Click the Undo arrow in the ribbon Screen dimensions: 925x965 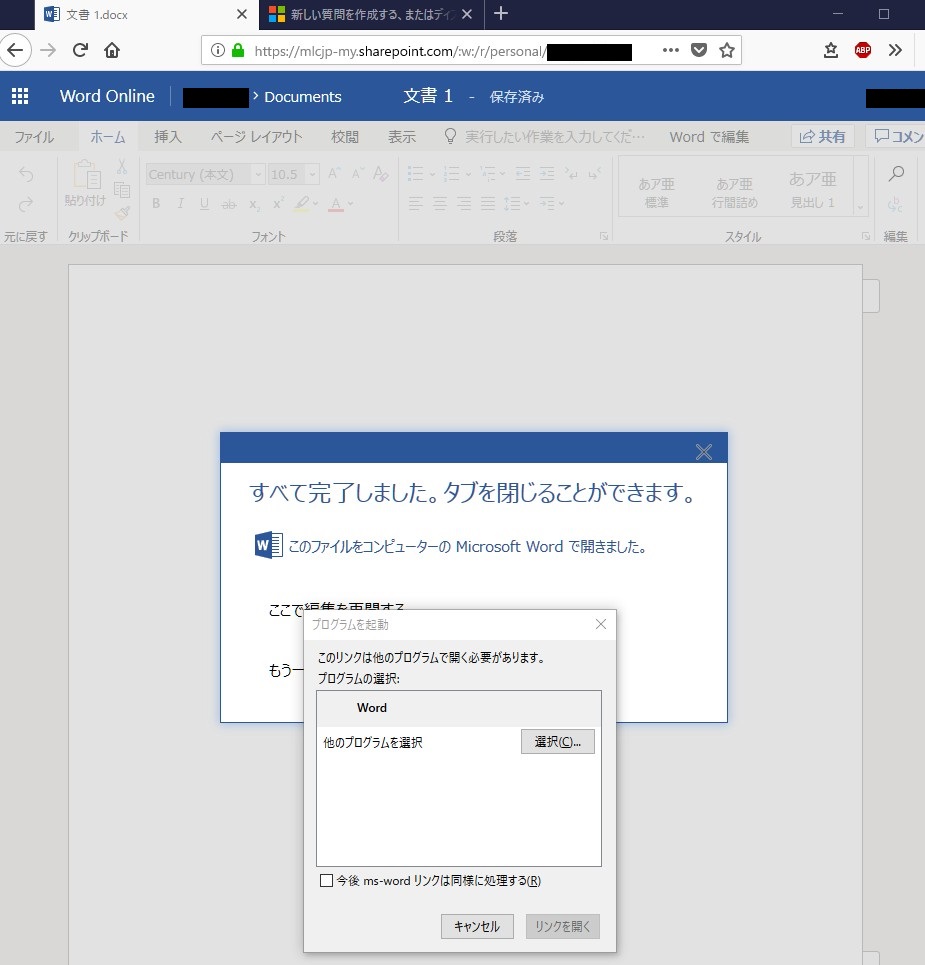point(26,174)
